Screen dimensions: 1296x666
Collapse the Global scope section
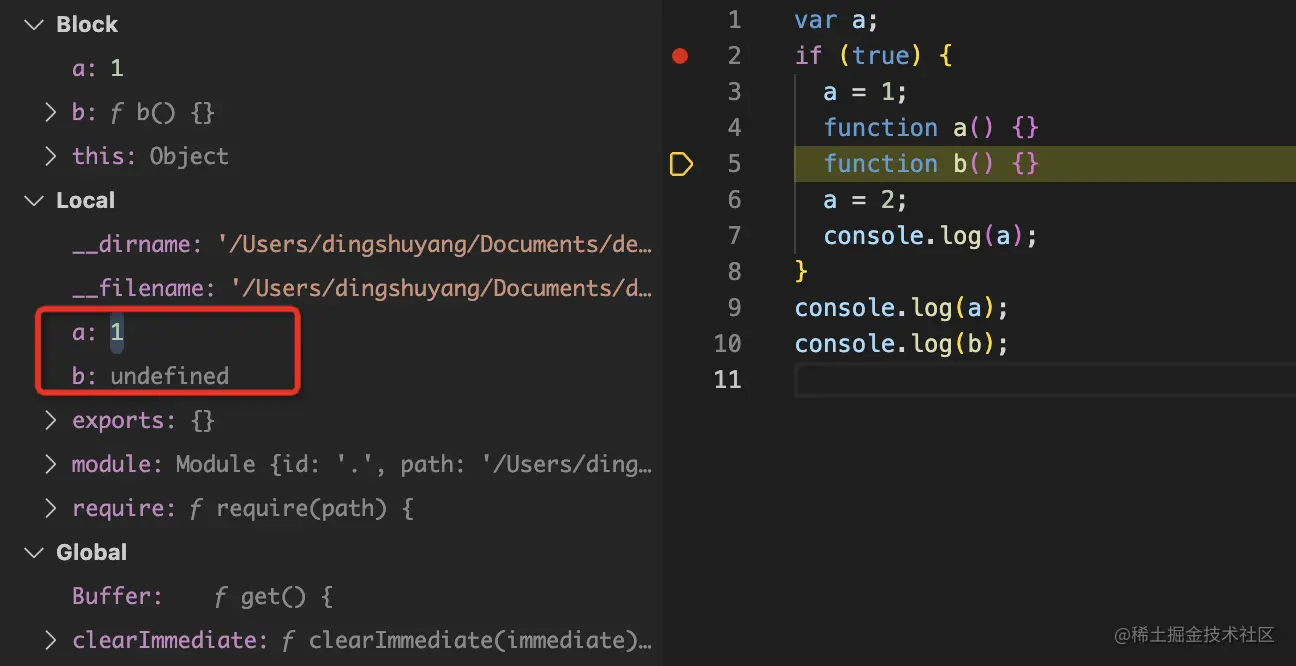[x=34, y=553]
